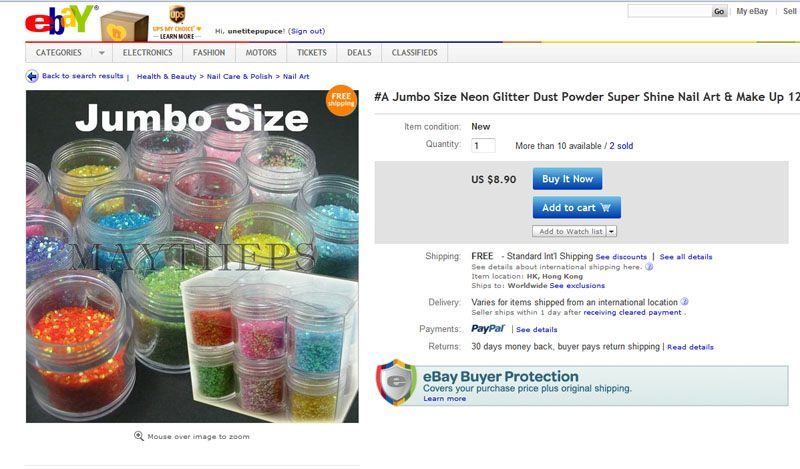Viewport: 800px width, 469px height.
Task: Click the Buy It Now button
Action: 567,179
